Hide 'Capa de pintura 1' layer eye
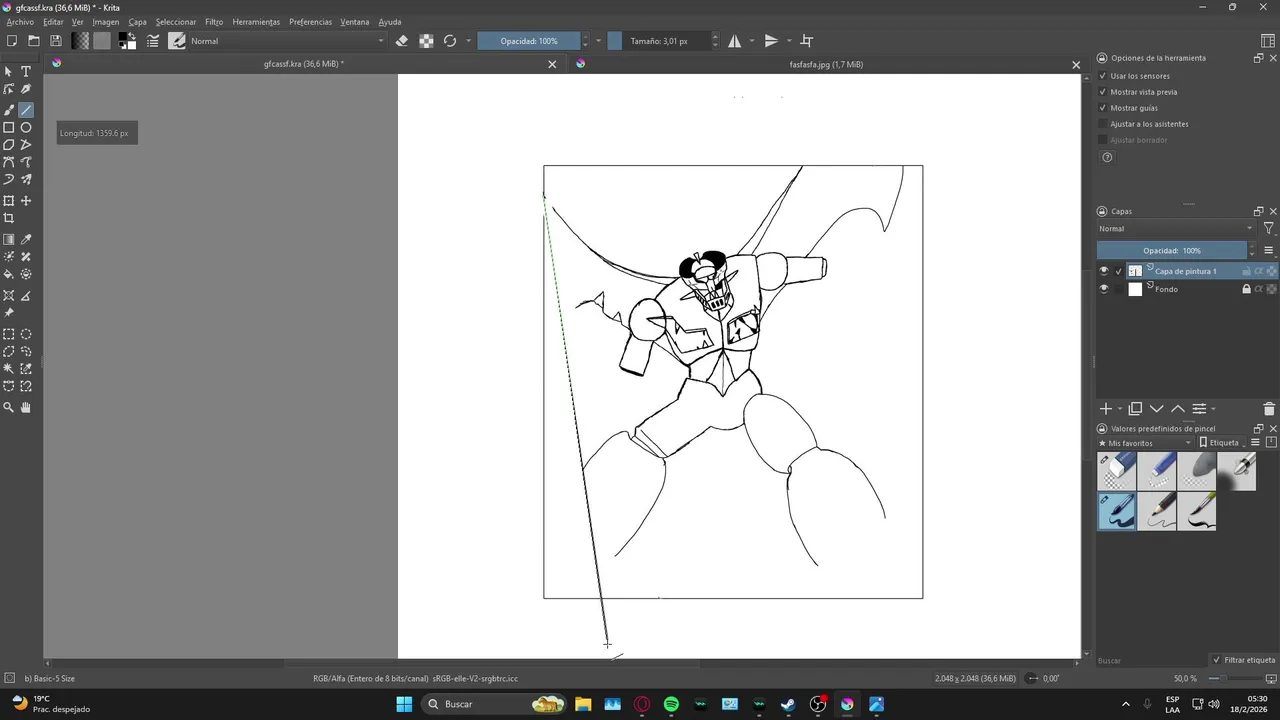 (x=1104, y=271)
